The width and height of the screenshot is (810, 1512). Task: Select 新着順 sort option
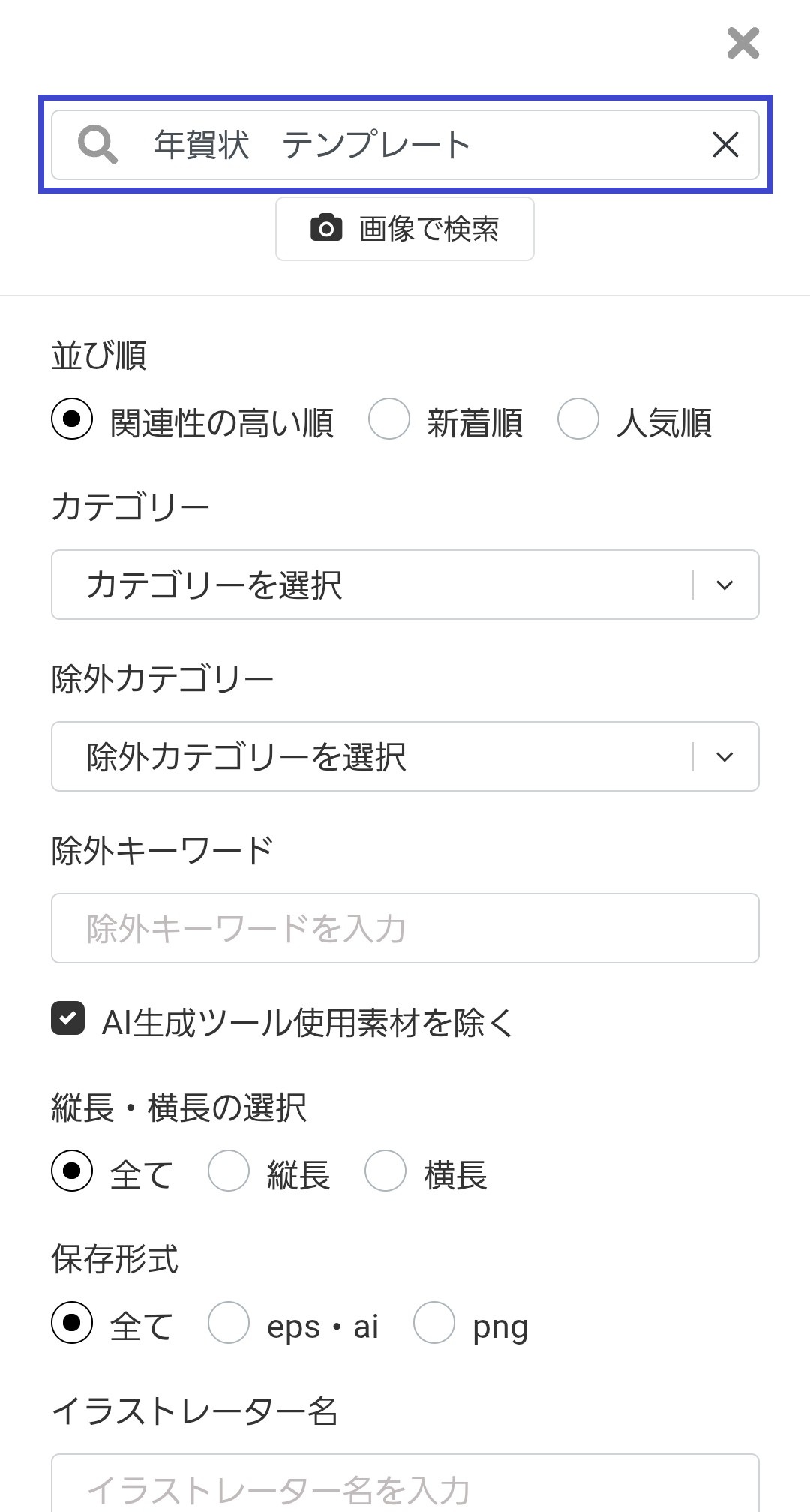click(x=389, y=419)
